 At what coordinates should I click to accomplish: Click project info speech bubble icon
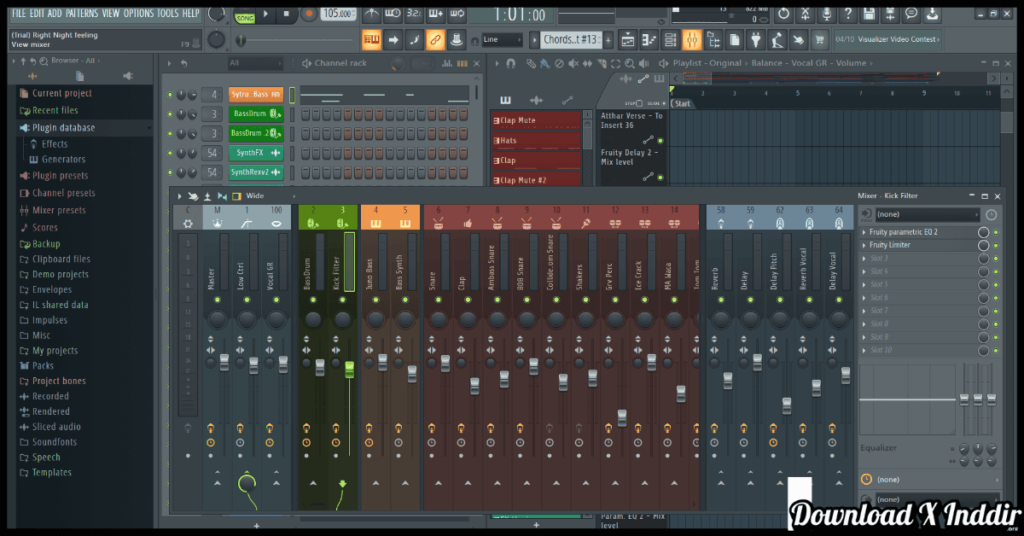pos(911,14)
